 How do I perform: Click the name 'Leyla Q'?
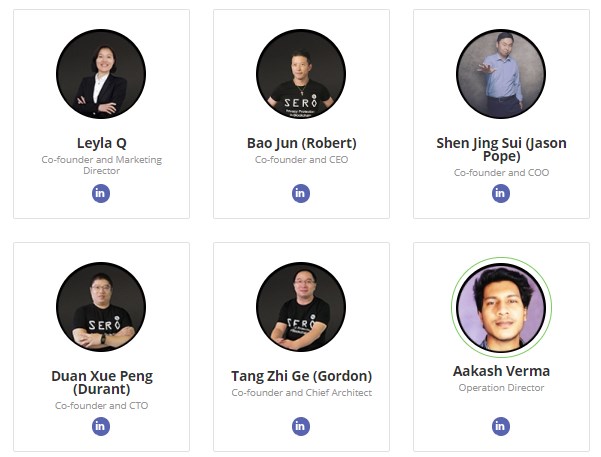tap(101, 142)
